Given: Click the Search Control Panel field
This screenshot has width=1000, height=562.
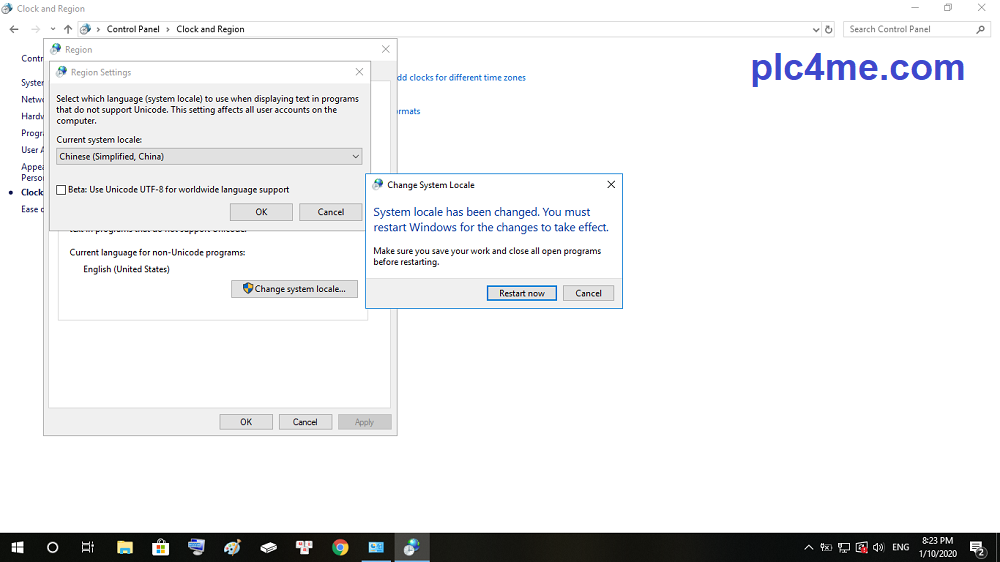Looking at the screenshot, I should 910,29.
